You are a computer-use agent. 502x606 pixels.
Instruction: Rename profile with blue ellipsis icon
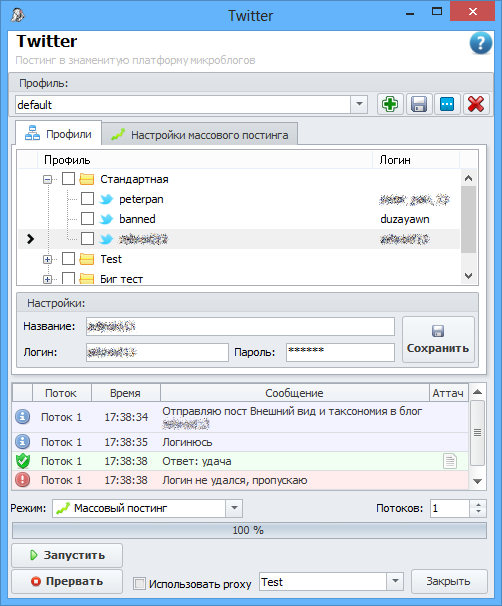coord(447,104)
